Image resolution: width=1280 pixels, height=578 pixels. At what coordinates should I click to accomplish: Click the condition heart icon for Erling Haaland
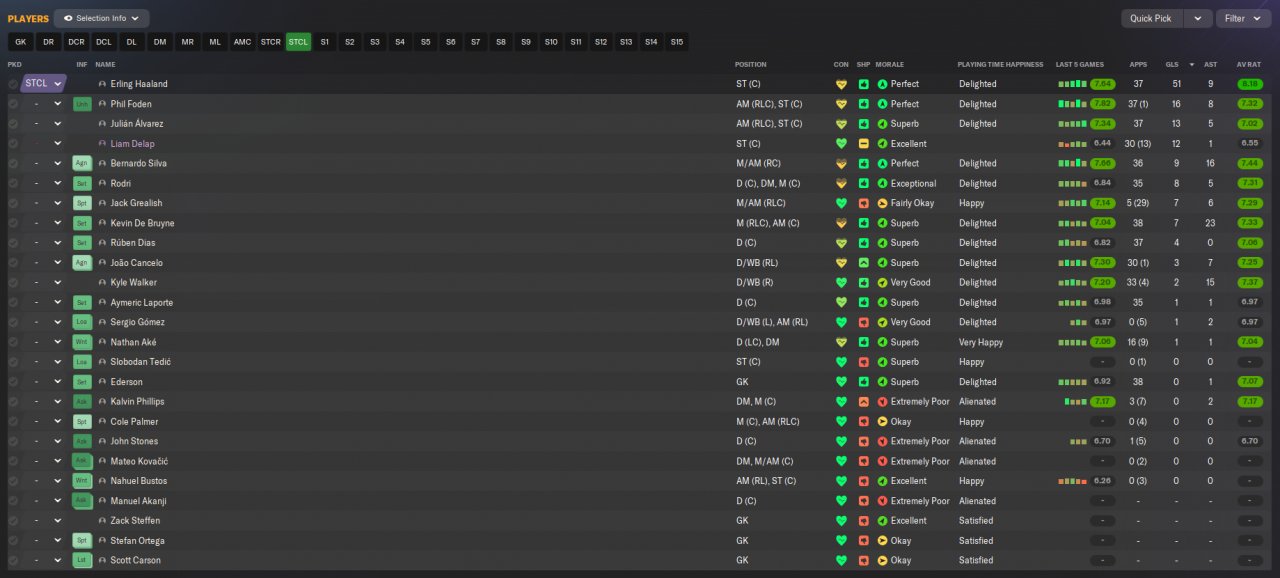(841, 84)
